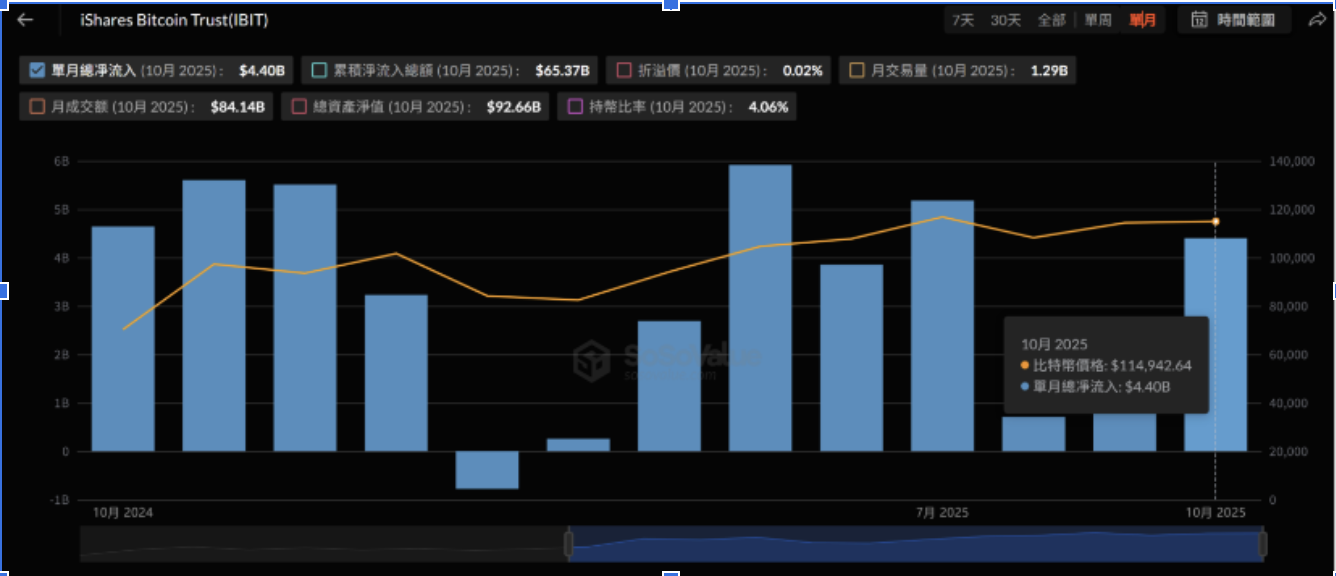This screenshot has width=1336, height=576.
Task: Click the iShares Bitcoin Trust(IBIT) title
Action: pos(174,20)
